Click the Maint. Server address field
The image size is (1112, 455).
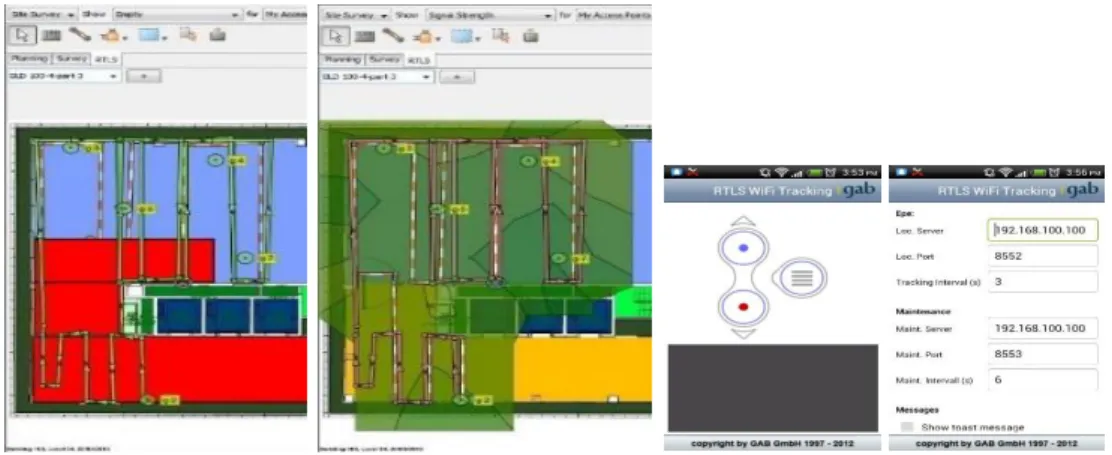coord(1042,328)
